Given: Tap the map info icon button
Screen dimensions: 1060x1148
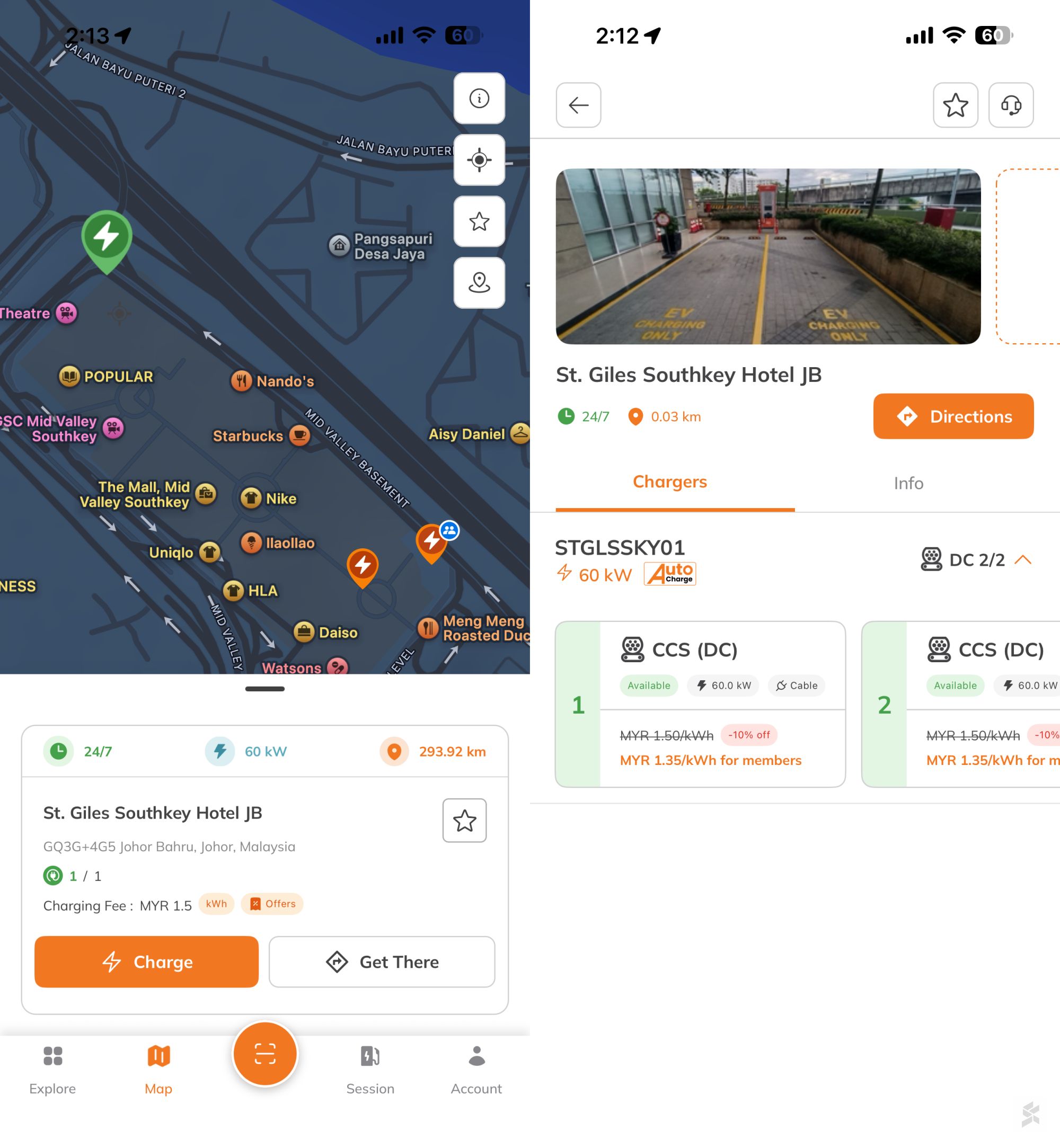Looking at the screenshot, I should tap(479, 98).
